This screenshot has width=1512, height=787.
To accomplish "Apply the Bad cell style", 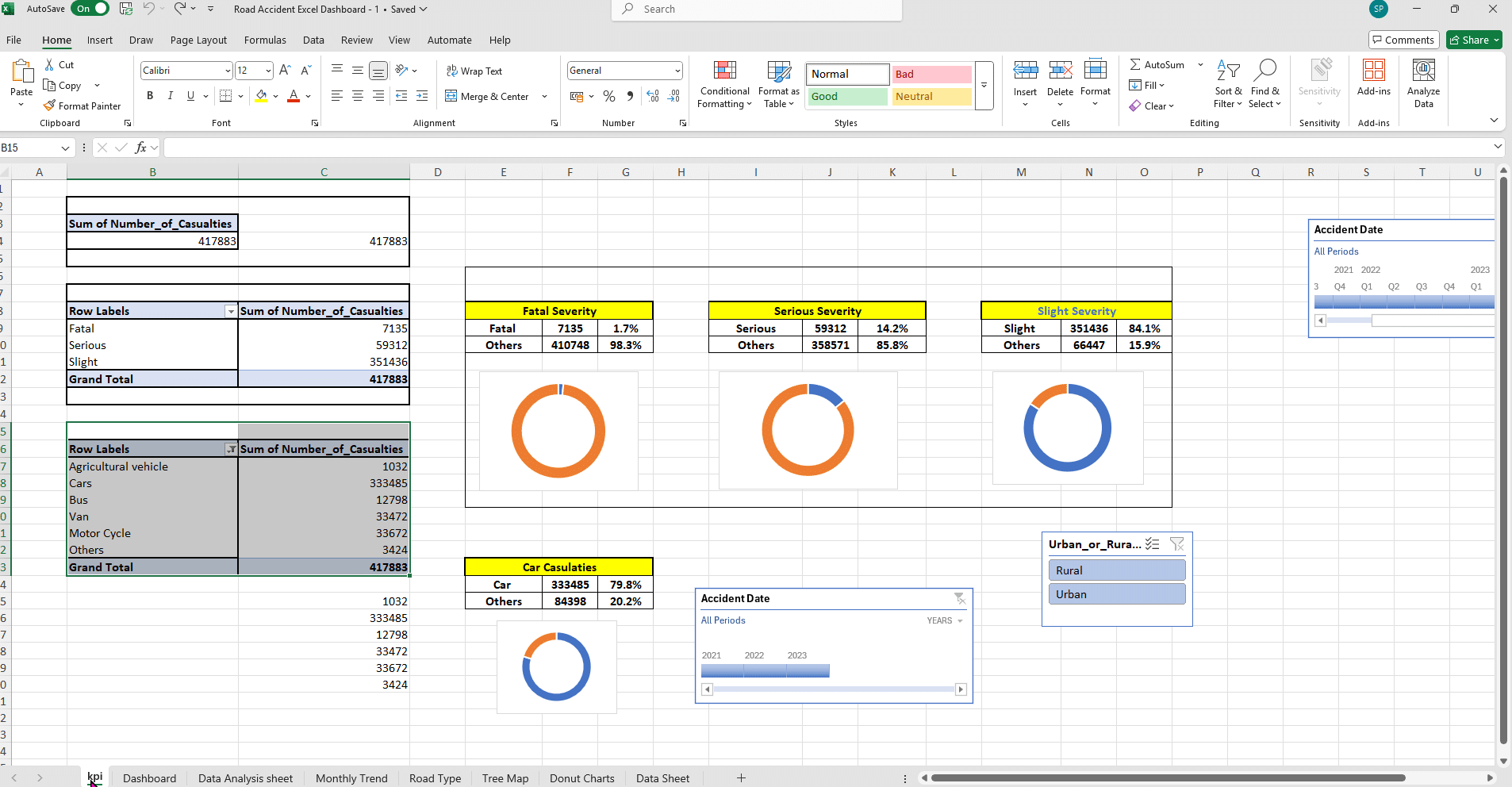I will [x=931, y=74].
